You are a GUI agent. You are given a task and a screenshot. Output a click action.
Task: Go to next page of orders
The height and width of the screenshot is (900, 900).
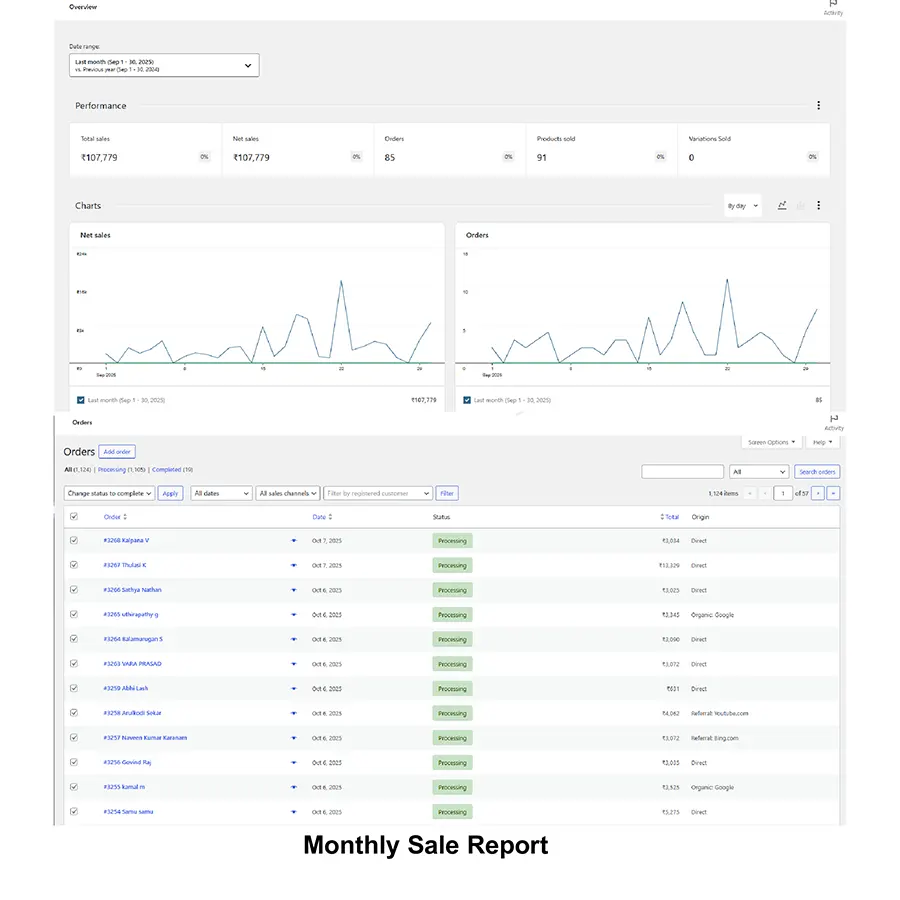coord(817,493)
